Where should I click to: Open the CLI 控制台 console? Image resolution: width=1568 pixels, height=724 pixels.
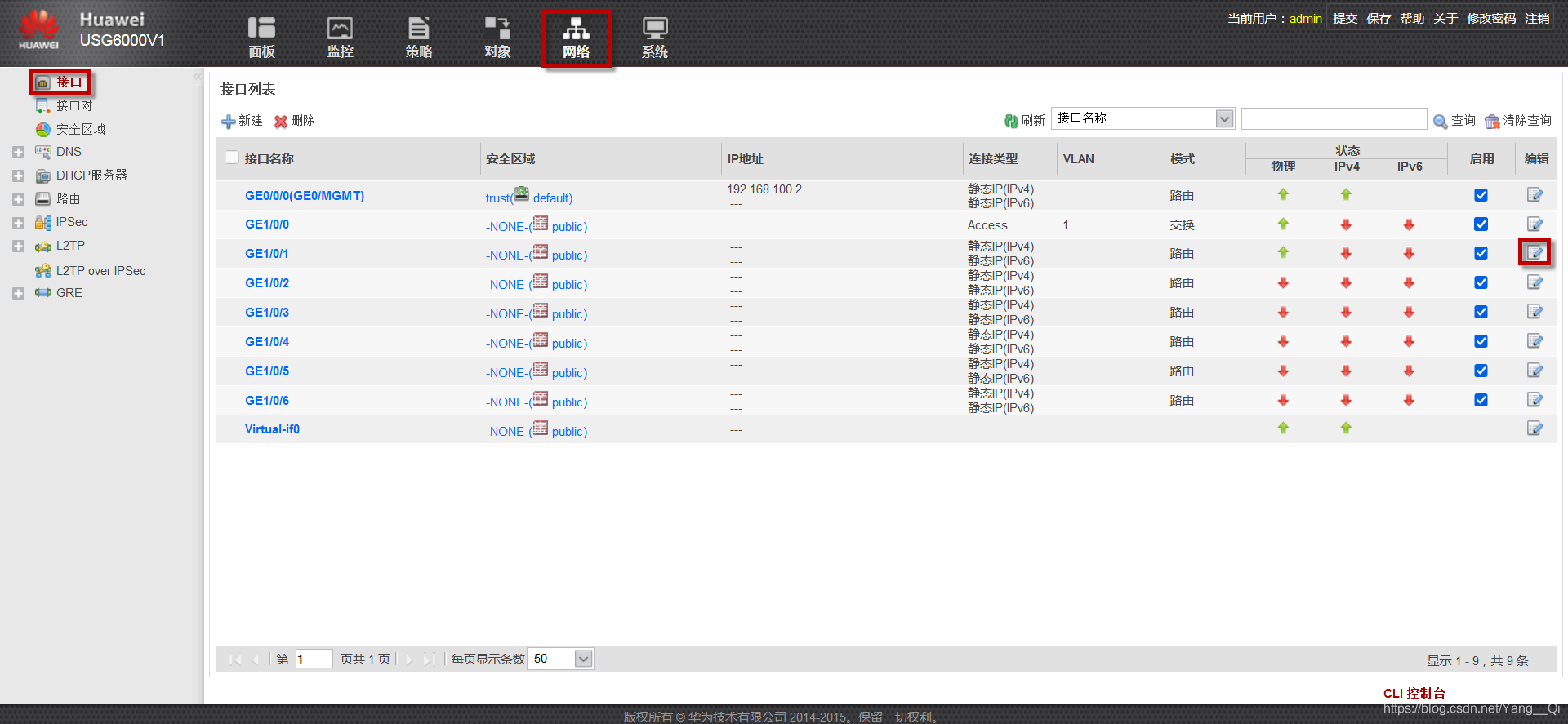[1414, 693]
